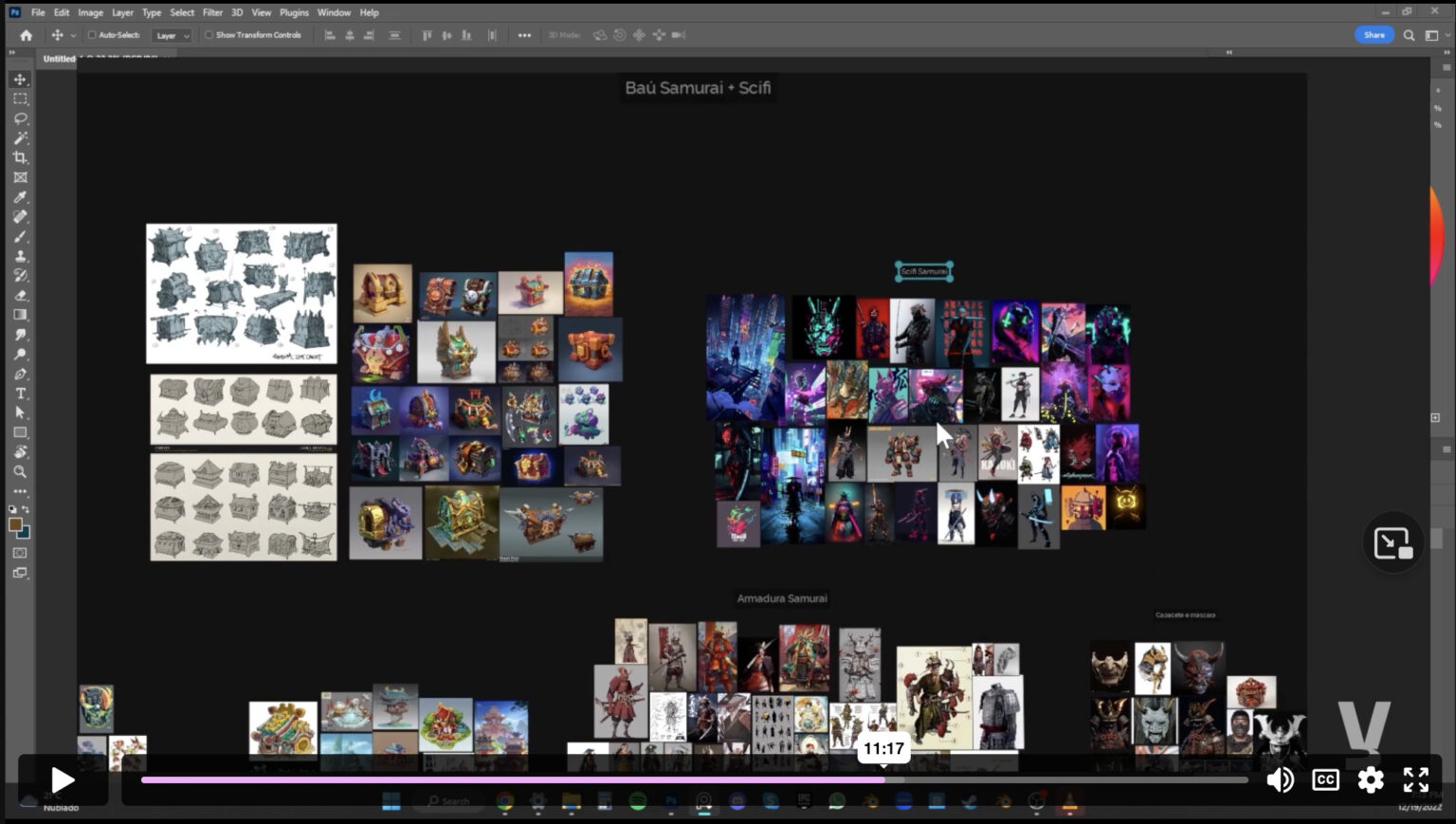
Task: Pick the Crop tool
Action: pos(20,157)
